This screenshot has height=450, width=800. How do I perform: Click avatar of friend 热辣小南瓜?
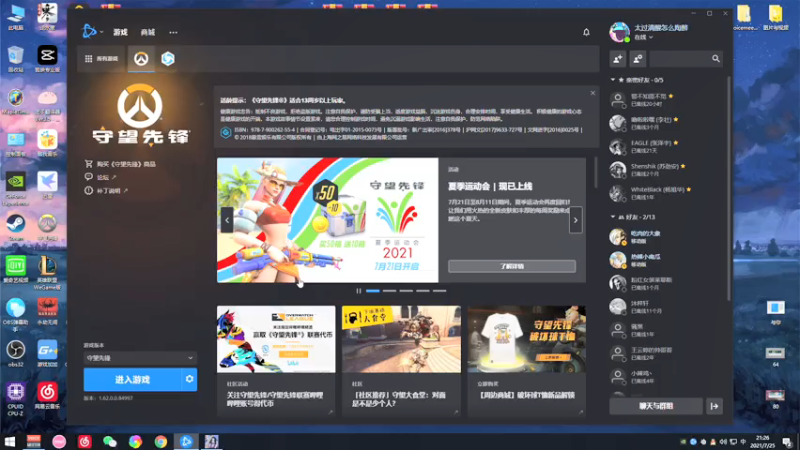618,260
